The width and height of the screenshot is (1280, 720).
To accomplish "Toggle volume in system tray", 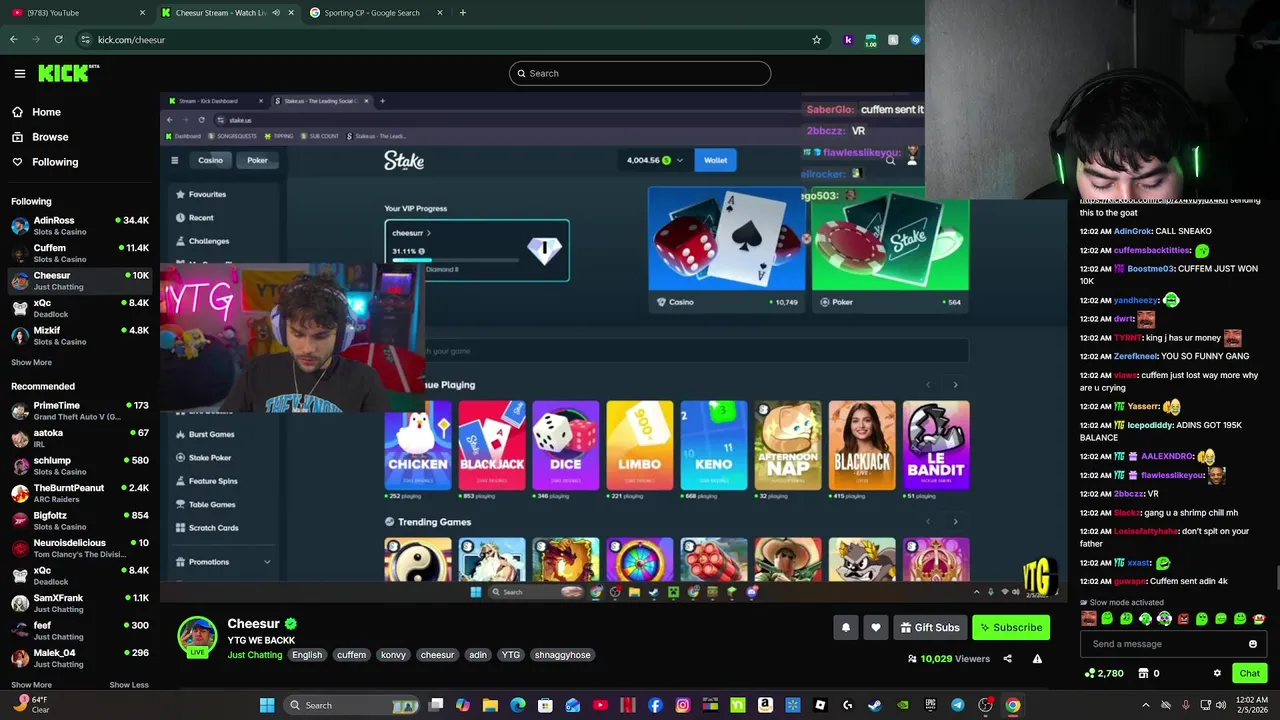I will (1221, 705).
